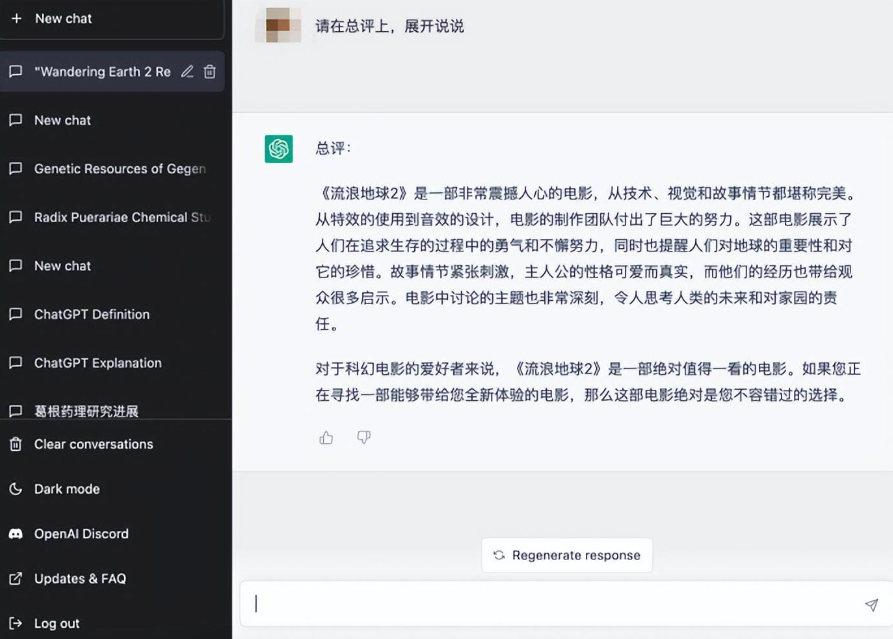The height and width of the screenshot is (639, 893).
Task: Open the OpenAI Discord link
Action: click(81, 534)
